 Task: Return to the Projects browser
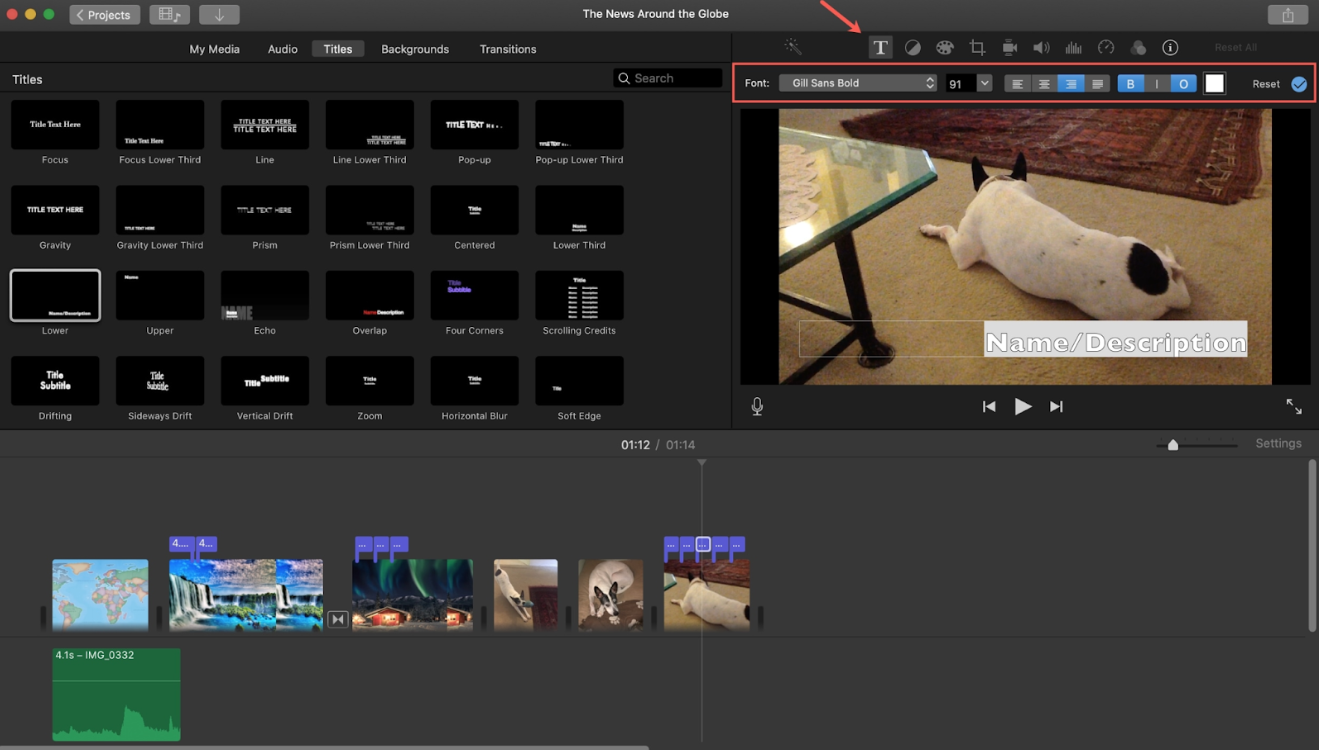coord(104,14)
